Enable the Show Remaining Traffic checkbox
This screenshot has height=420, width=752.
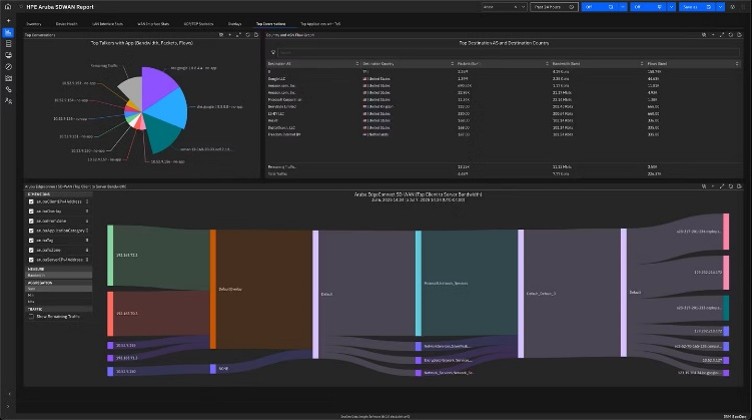[30, 315]
